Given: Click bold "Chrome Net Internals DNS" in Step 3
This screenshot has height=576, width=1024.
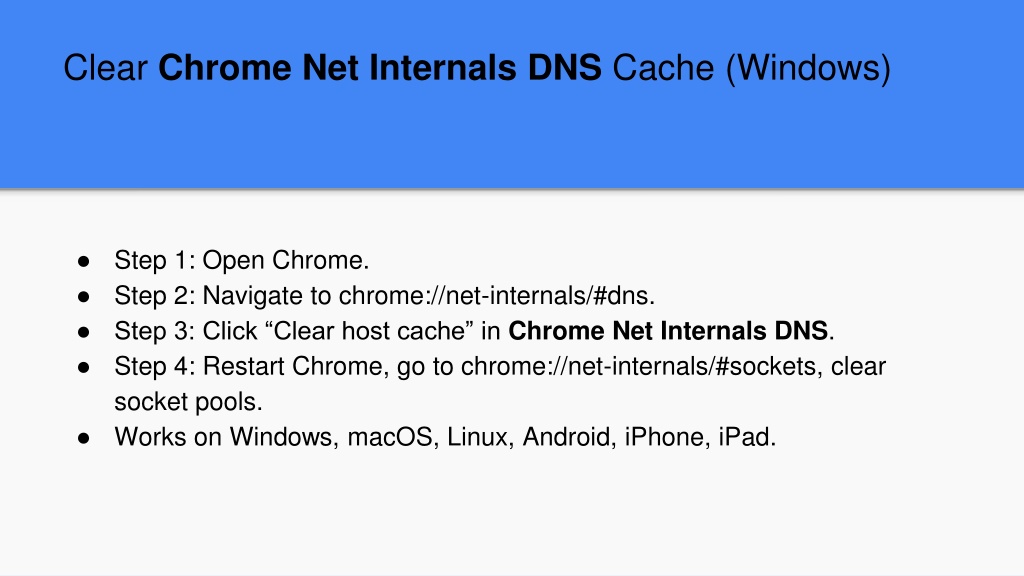Looking at the screenshot, I should tap(667, 330).
